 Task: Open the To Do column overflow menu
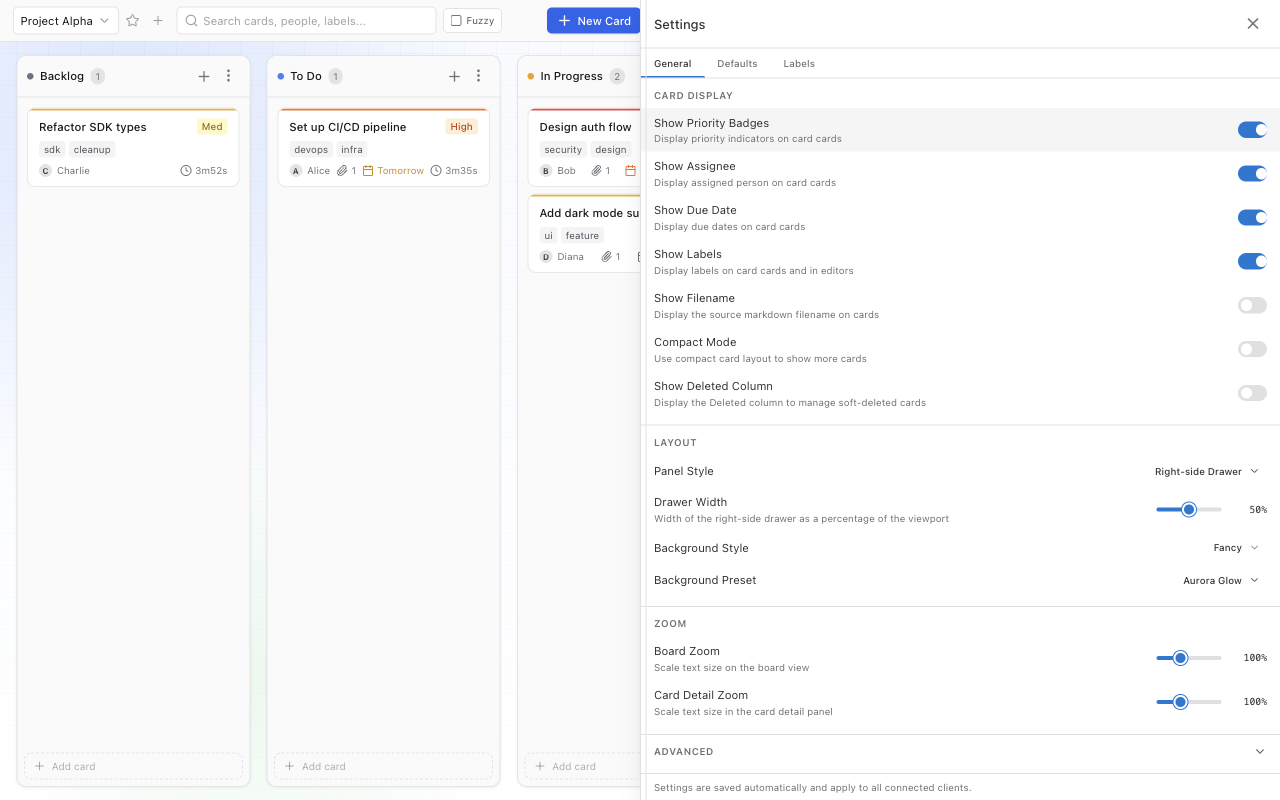point(479,76)
